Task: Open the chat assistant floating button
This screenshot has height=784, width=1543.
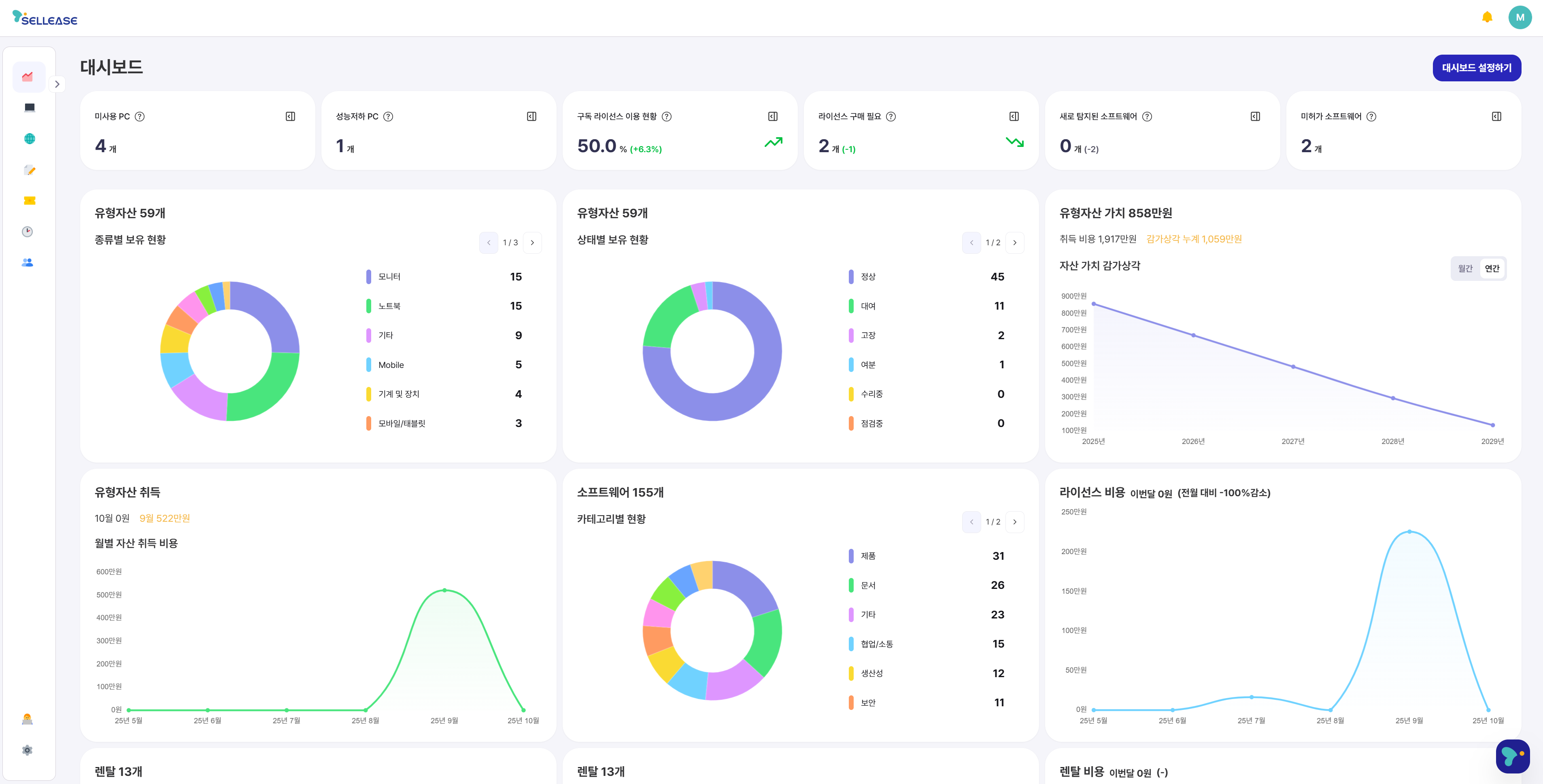Action: (x=1513, y=756)
